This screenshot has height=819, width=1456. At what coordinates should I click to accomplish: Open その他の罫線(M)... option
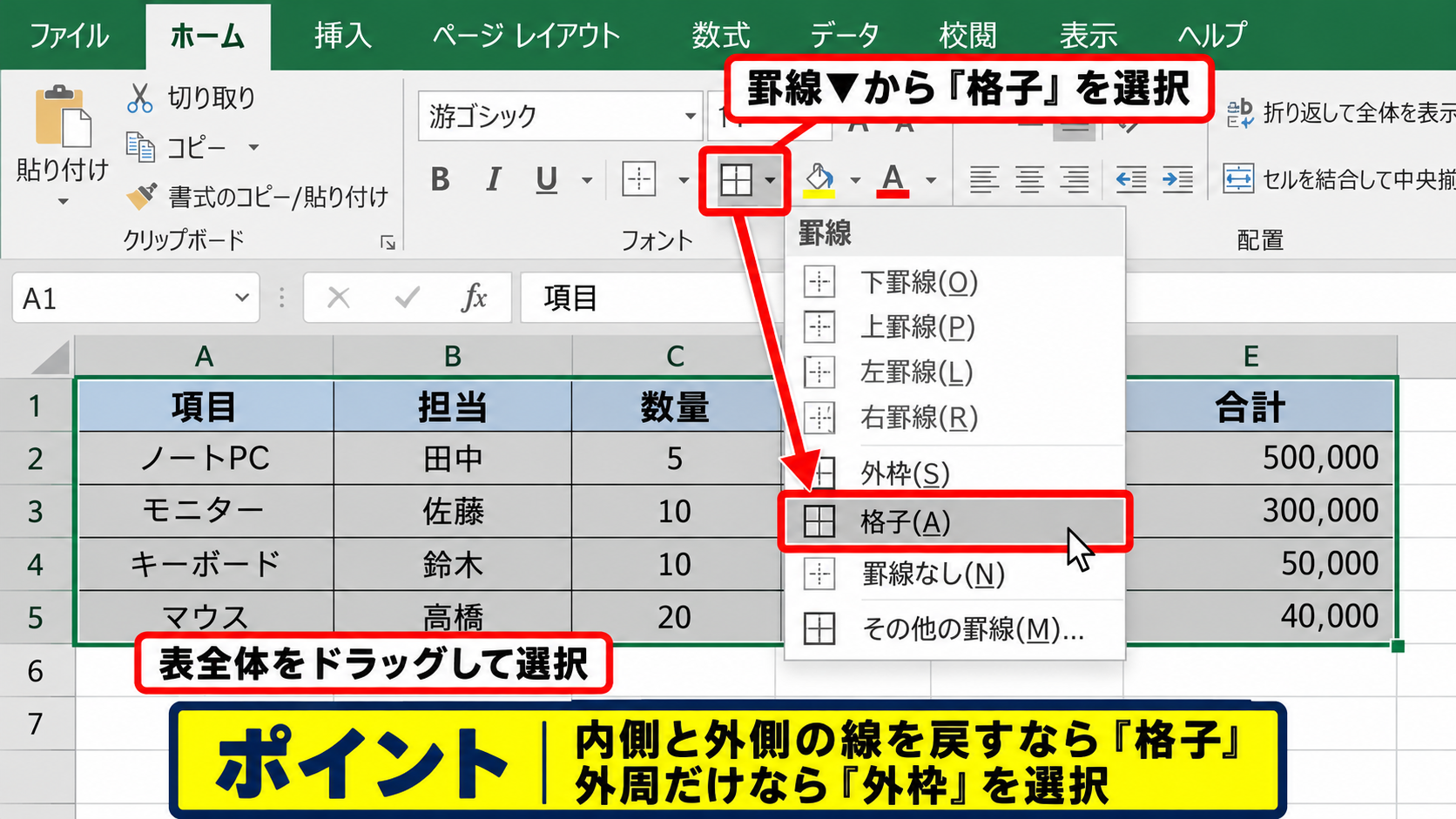click(954, 628)
